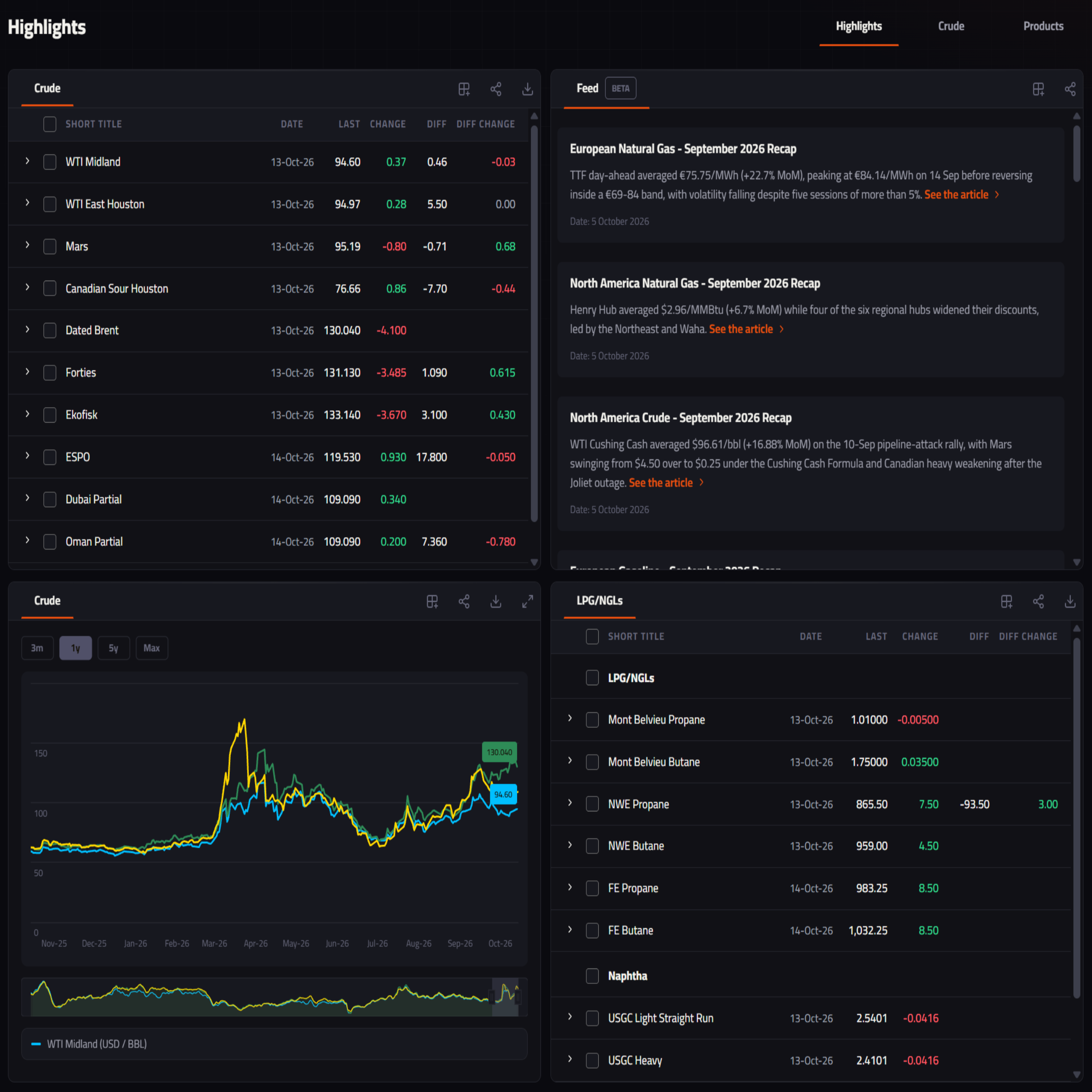The width and height of the screenshot is (1092, 1092).
Task: Set chart range to 5y
Action: (x=113, y=648)
